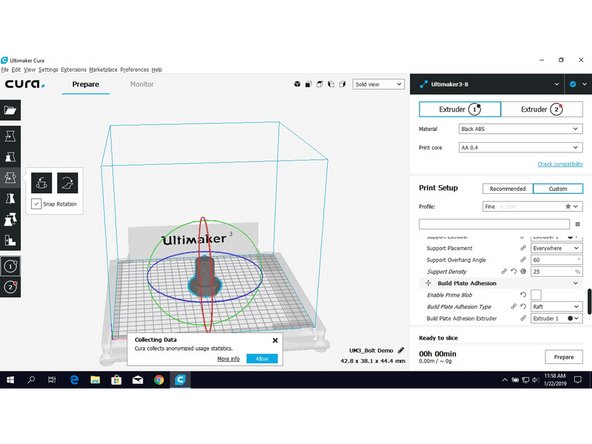
Task: Open Google Chrome from the taskbar
Action: pos(159,380)
